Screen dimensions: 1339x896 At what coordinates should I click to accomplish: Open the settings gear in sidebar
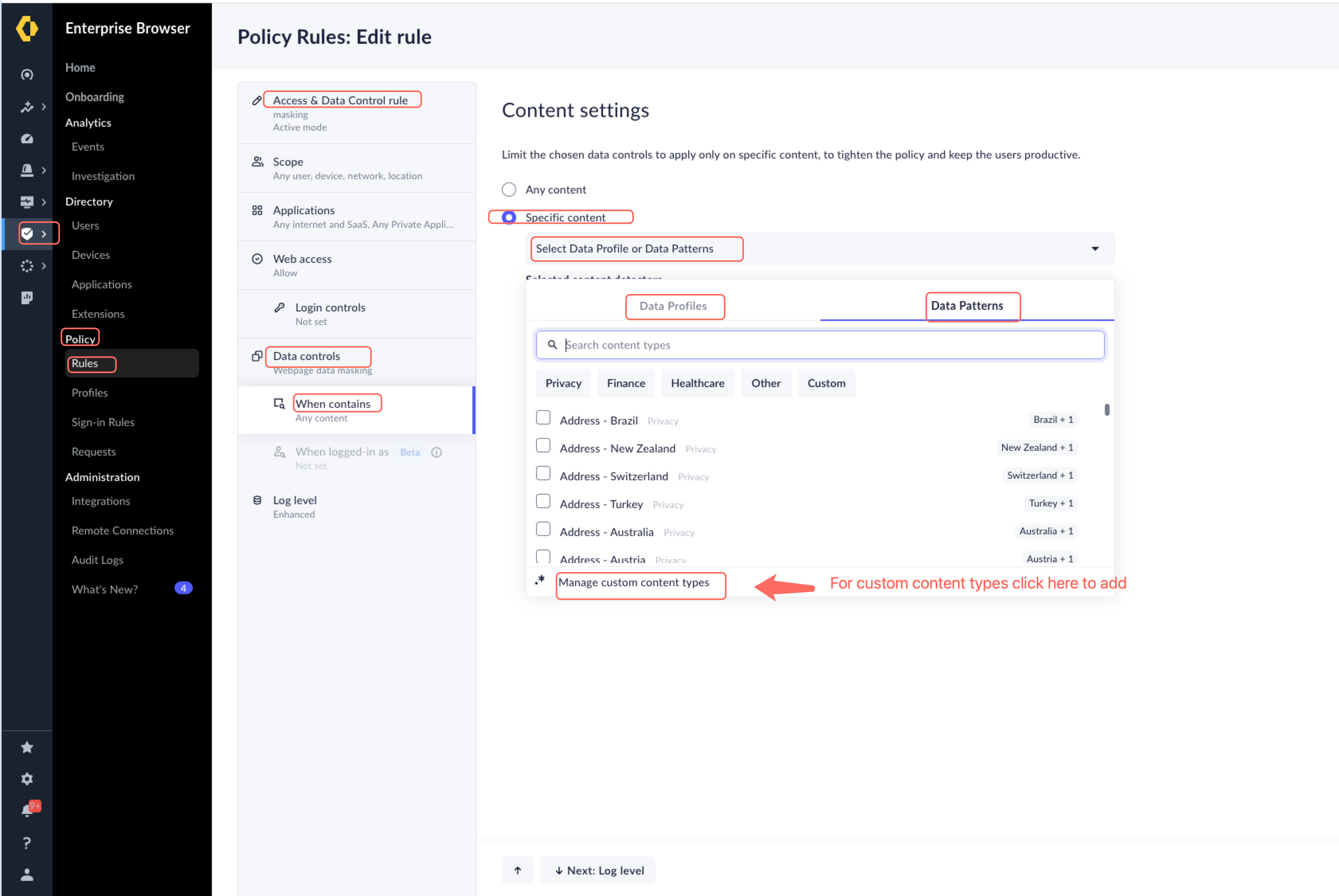point(27,779)
